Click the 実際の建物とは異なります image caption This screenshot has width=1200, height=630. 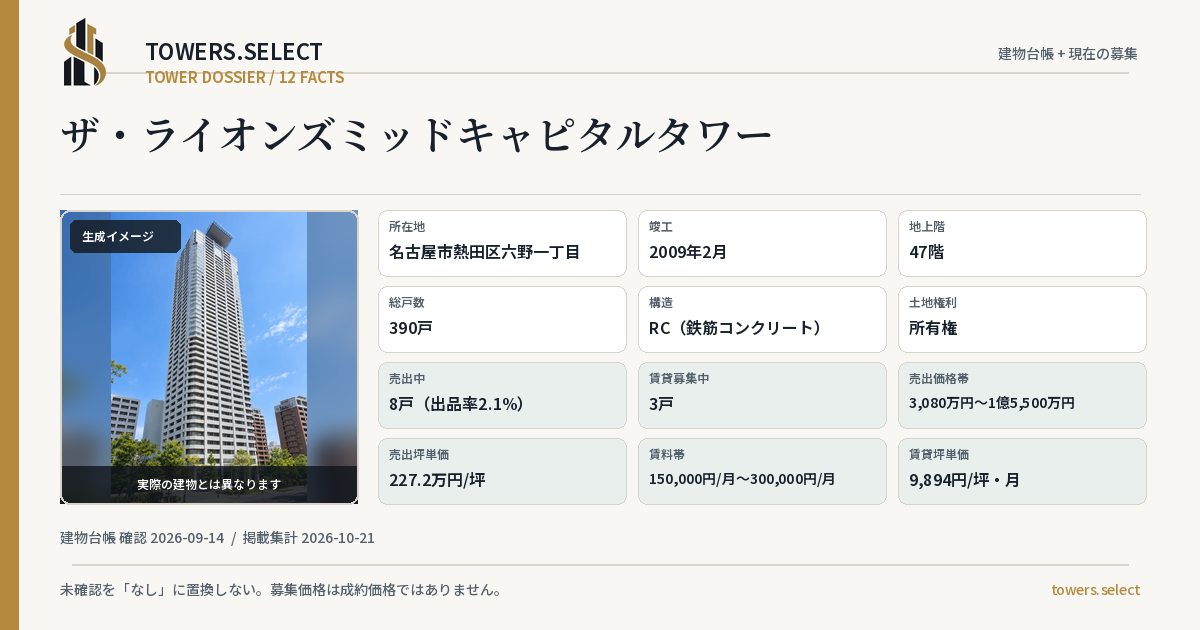click(x=209, y=484)
